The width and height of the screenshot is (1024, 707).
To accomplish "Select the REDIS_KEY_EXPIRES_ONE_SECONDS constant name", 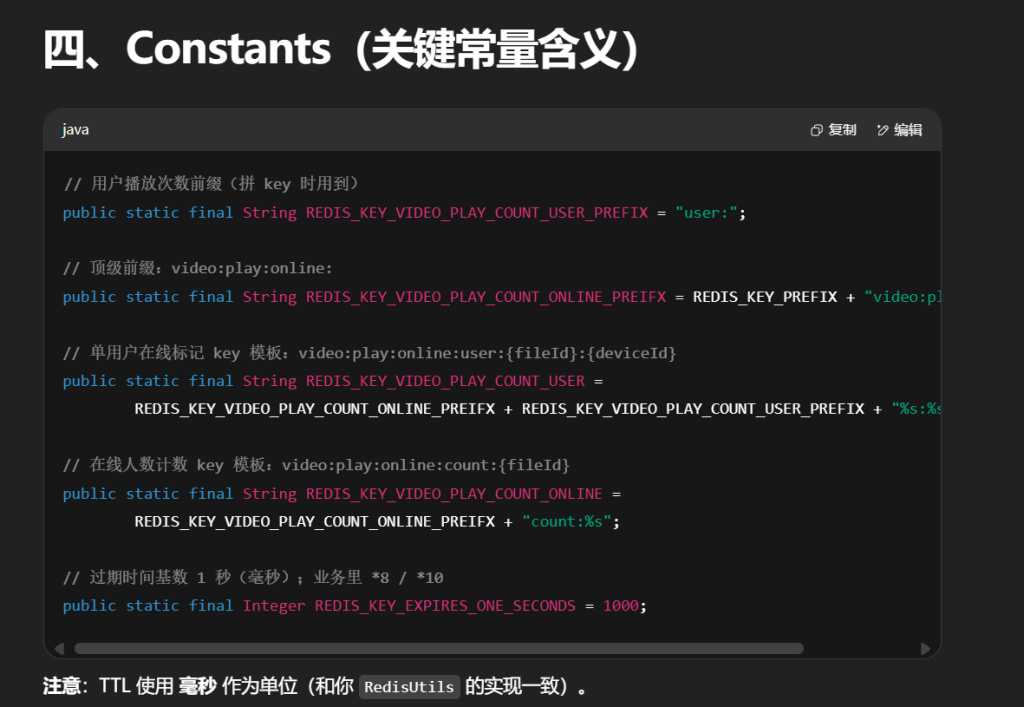I will pyautogui.click(x=445, y=606).
